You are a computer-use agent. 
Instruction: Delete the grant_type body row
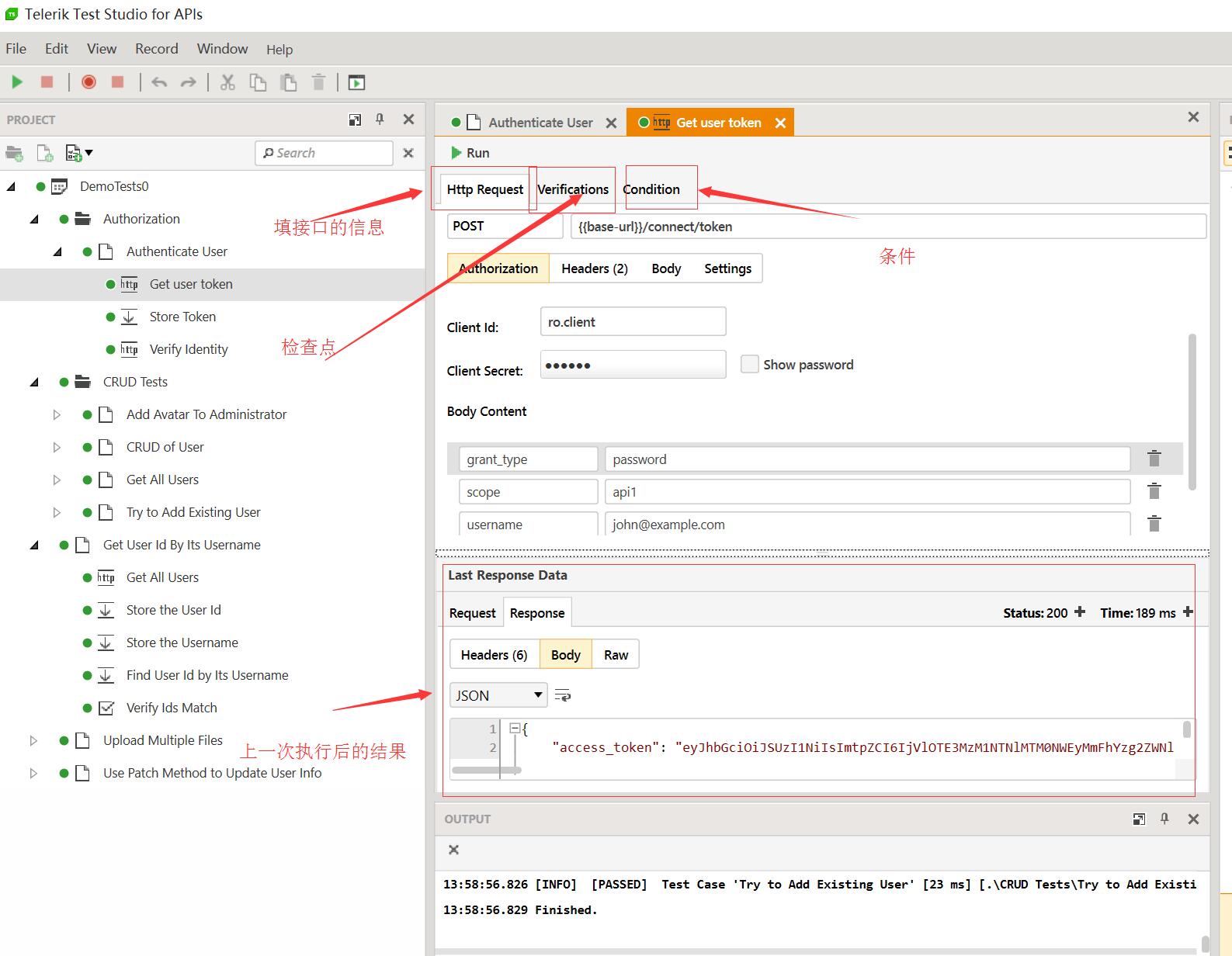(x=1154, y=459)
